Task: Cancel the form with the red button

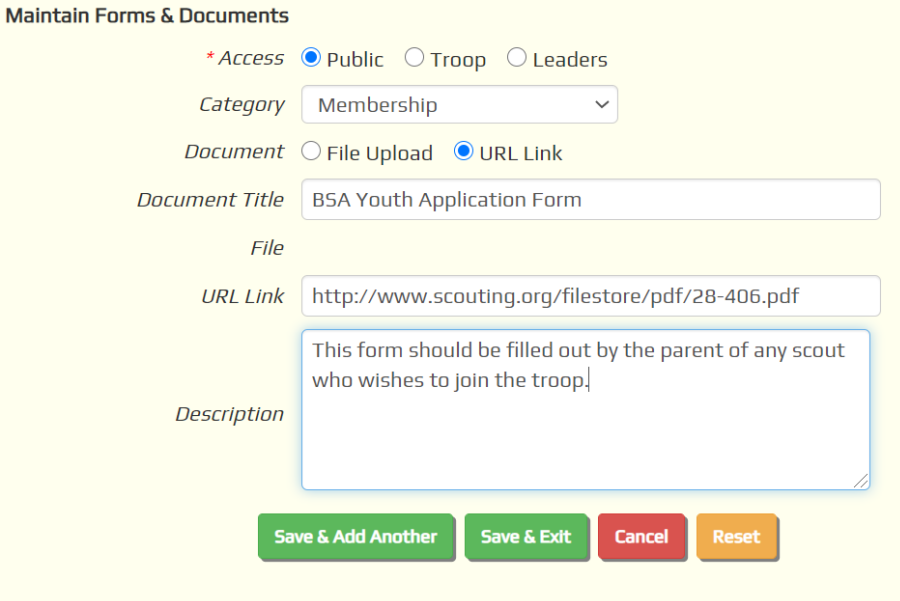Action: pos(642,537)
